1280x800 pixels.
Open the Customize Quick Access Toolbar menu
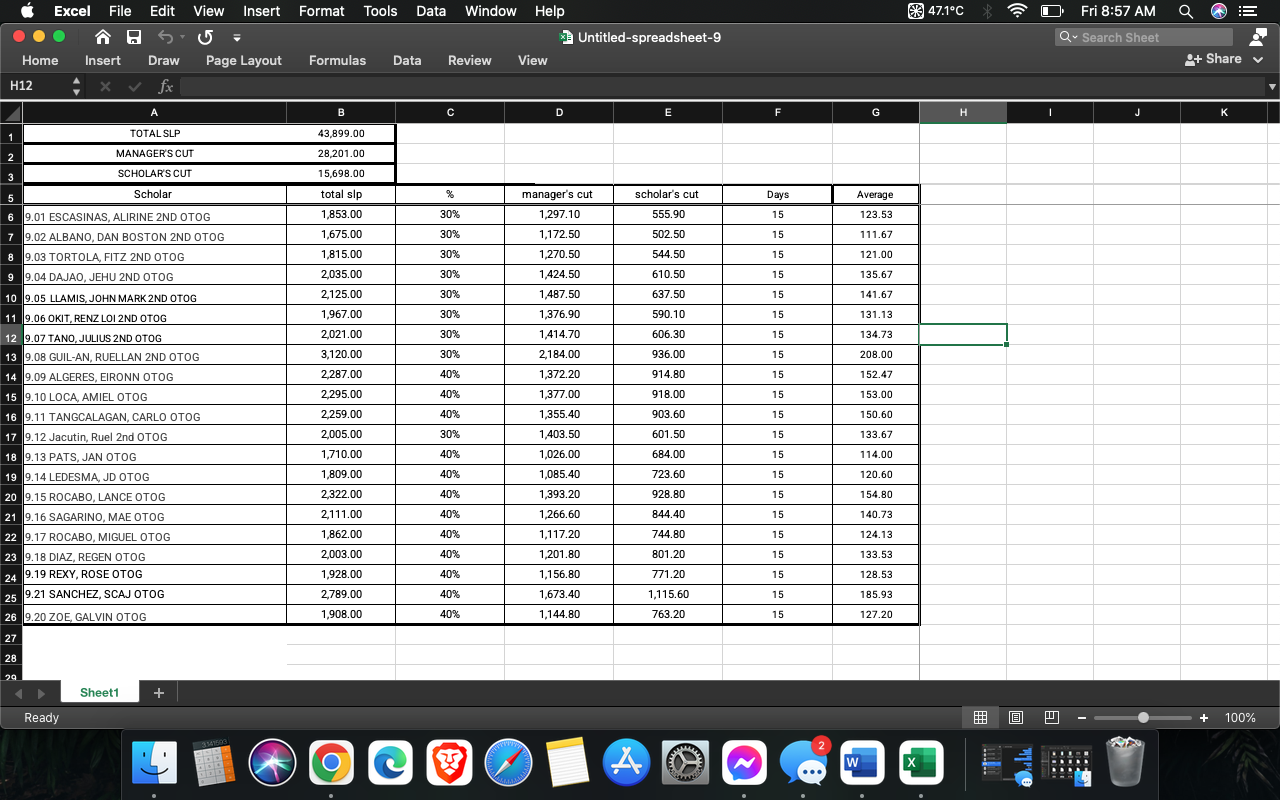click(x=237, y=38)
